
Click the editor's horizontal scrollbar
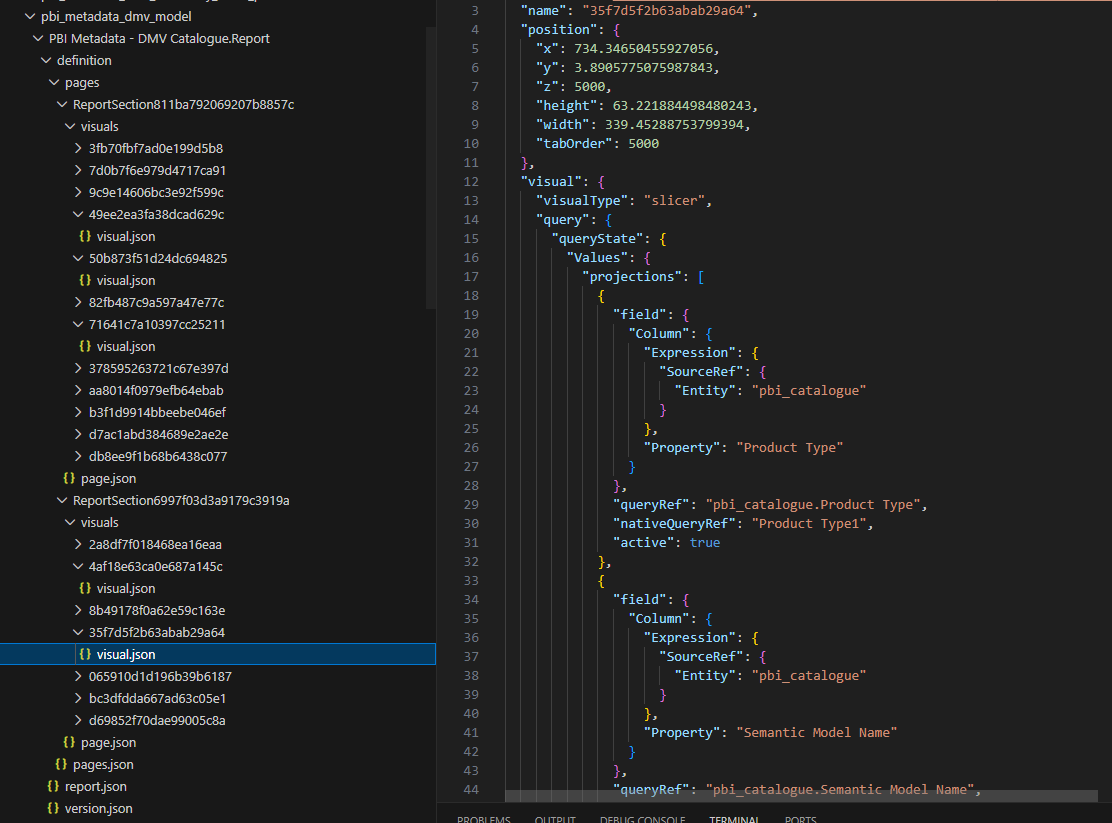(x=800, y=798)
